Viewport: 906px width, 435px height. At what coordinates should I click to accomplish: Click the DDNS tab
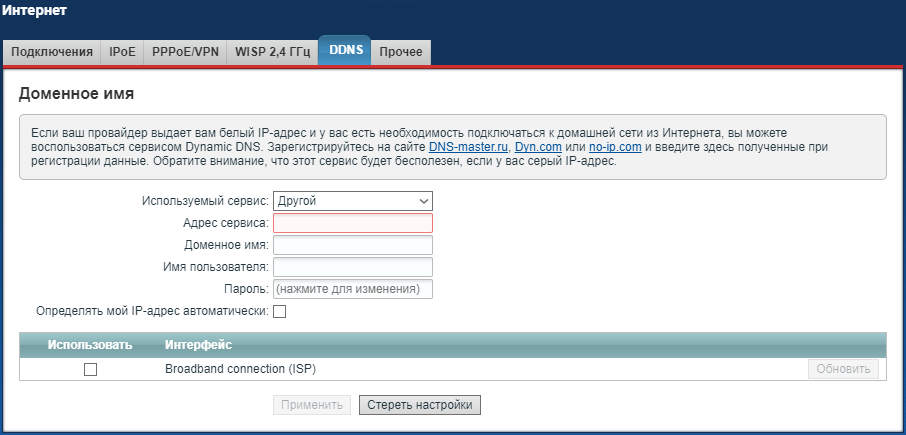344,51
